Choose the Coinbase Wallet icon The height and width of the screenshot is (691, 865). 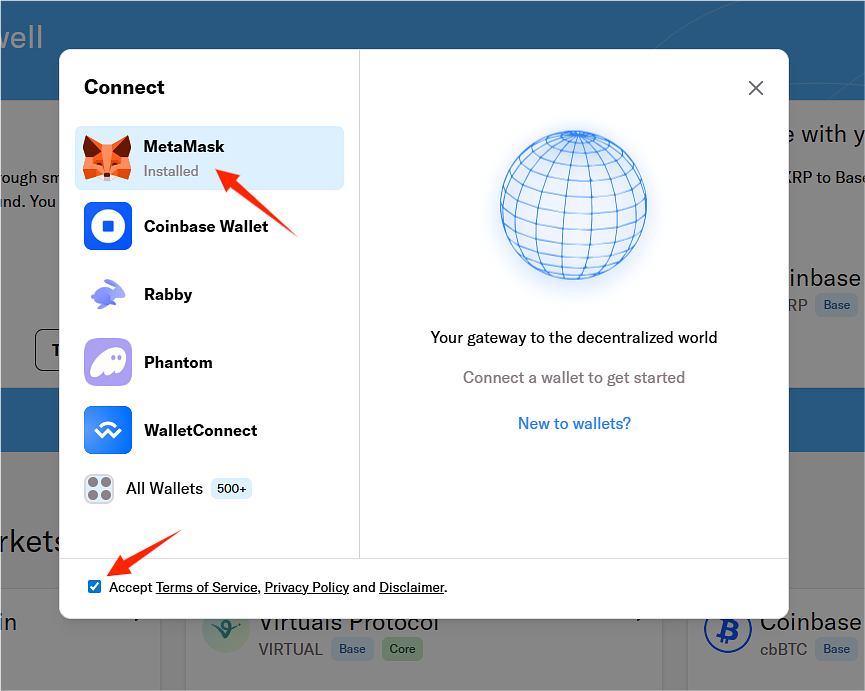[x=108, y=226]
